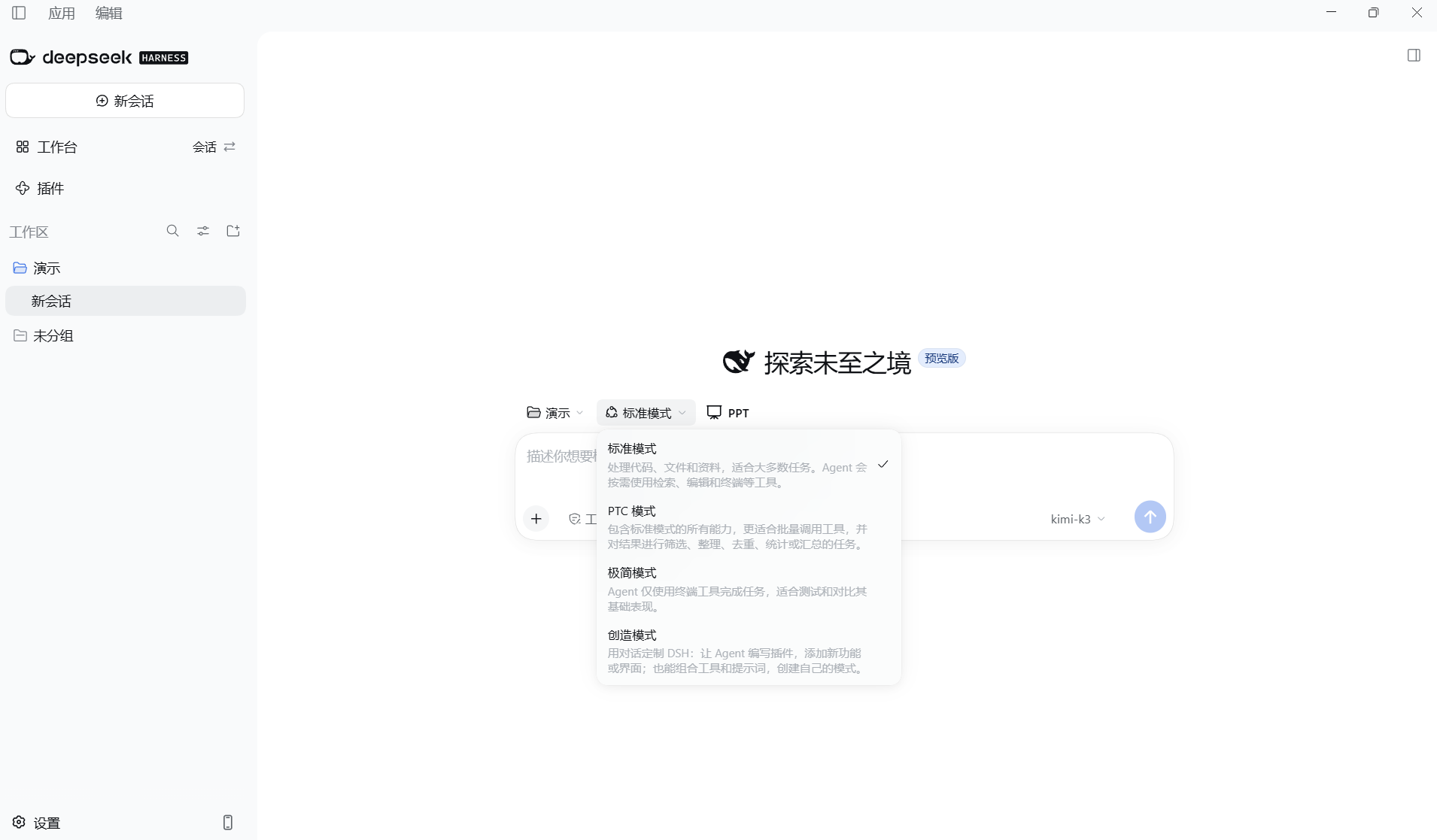Screen dimensions: 1437x840
Task: Click the deepseek HARNESS logo
Action: tap(99, 57)
